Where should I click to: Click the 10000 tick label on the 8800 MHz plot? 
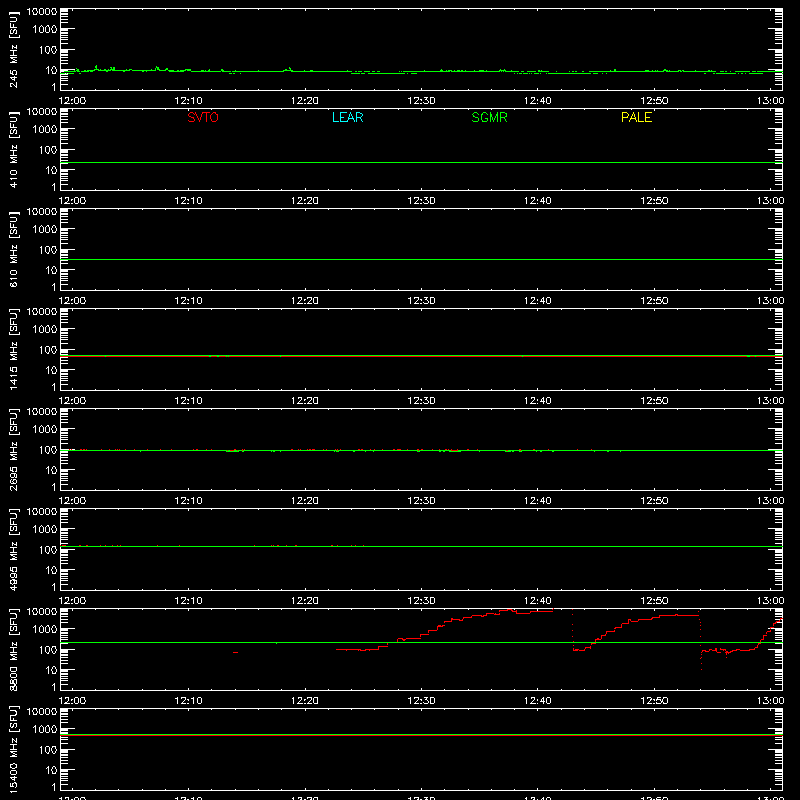(42, 612)
